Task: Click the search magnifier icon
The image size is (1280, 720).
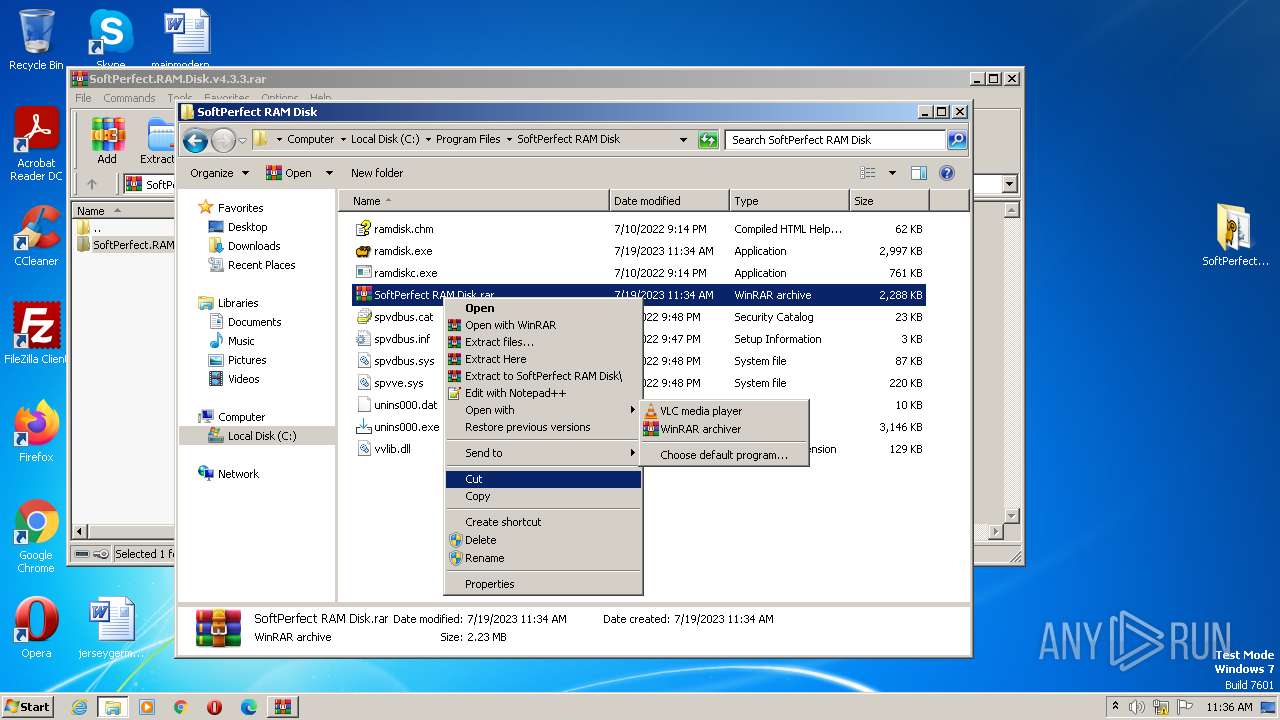Action: click(x=957, y=140)
